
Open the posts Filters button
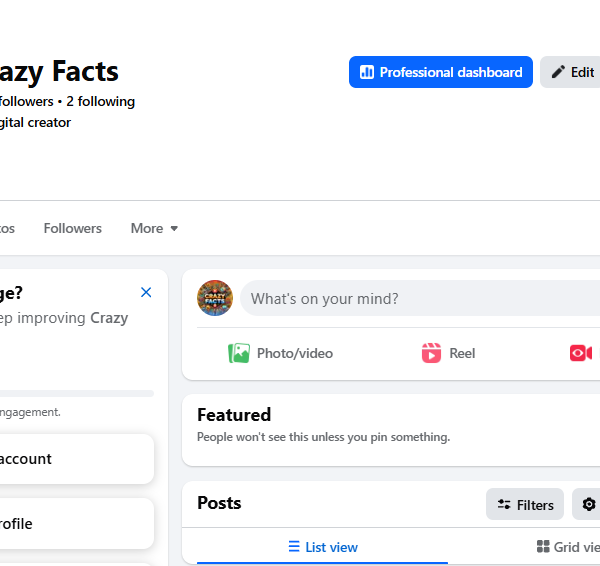point(525,504)
